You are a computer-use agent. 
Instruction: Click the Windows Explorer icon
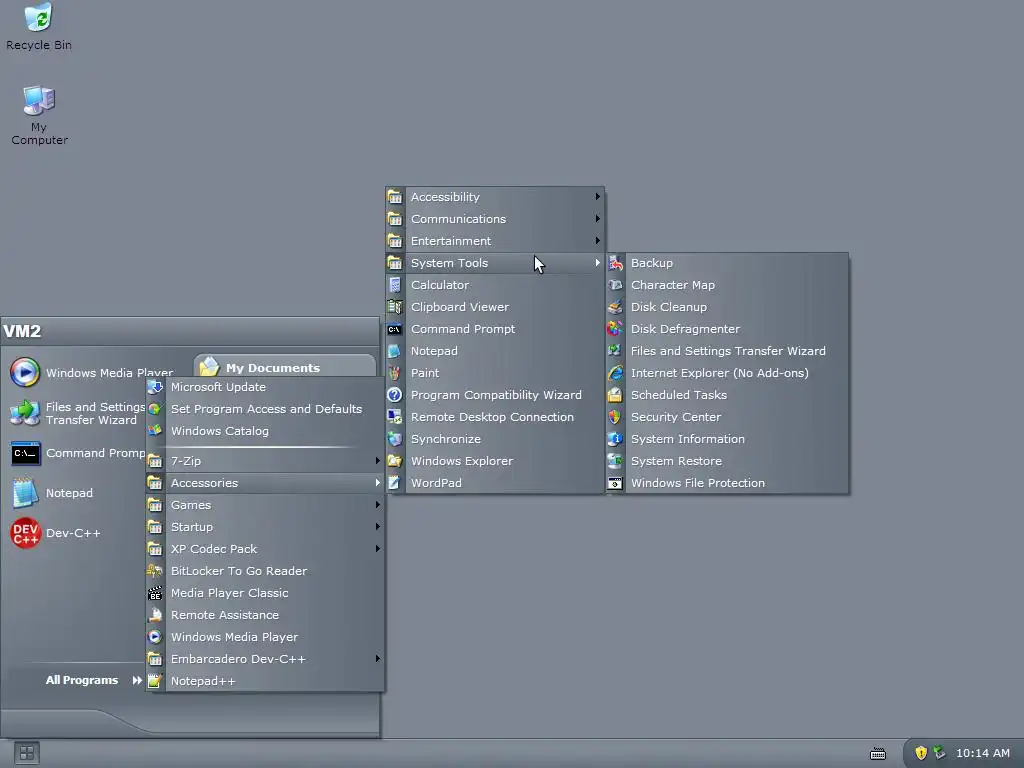click(x=394, y=461)
